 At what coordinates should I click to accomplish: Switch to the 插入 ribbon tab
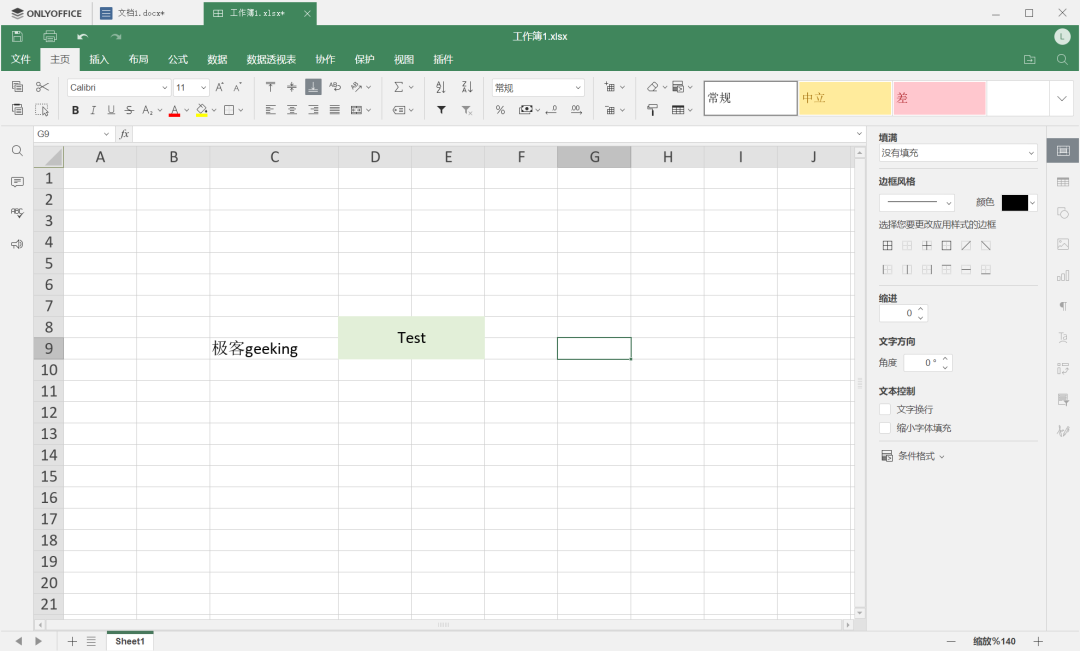tap(99, 59)
